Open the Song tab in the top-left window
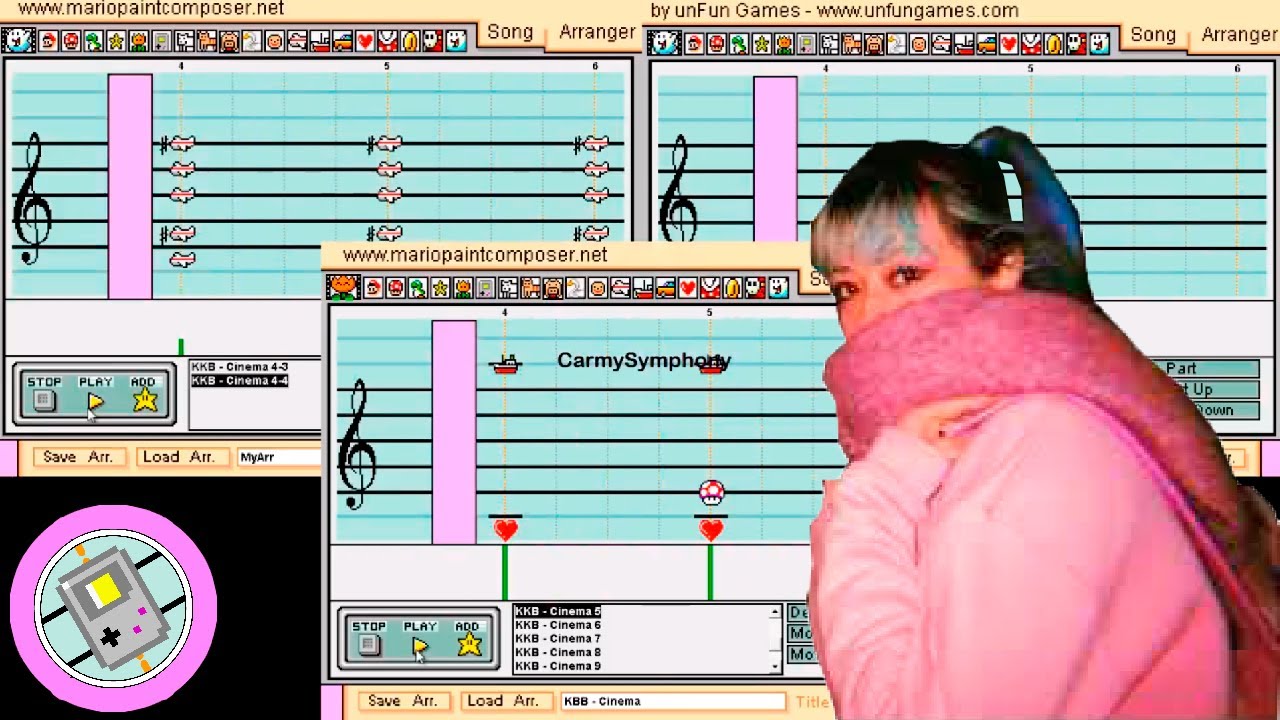Image resolution: width=1280 pixels, height=720 pixels. pos(510,32)
